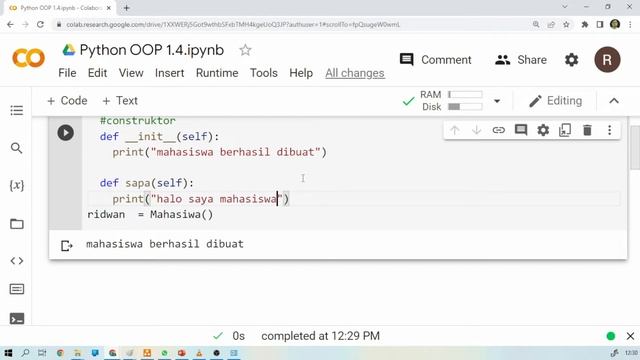640x360 pixels.
Task: Click the Colab CO logo
Action: (x=29, y=58)
